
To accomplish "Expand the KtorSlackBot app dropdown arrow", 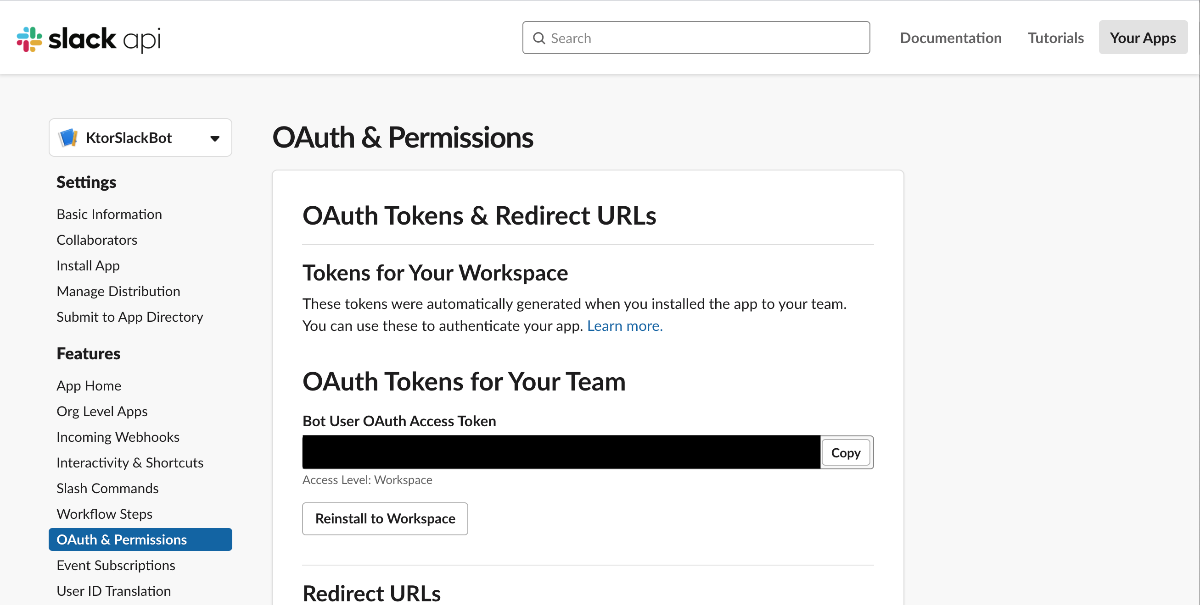I will 214,139.
